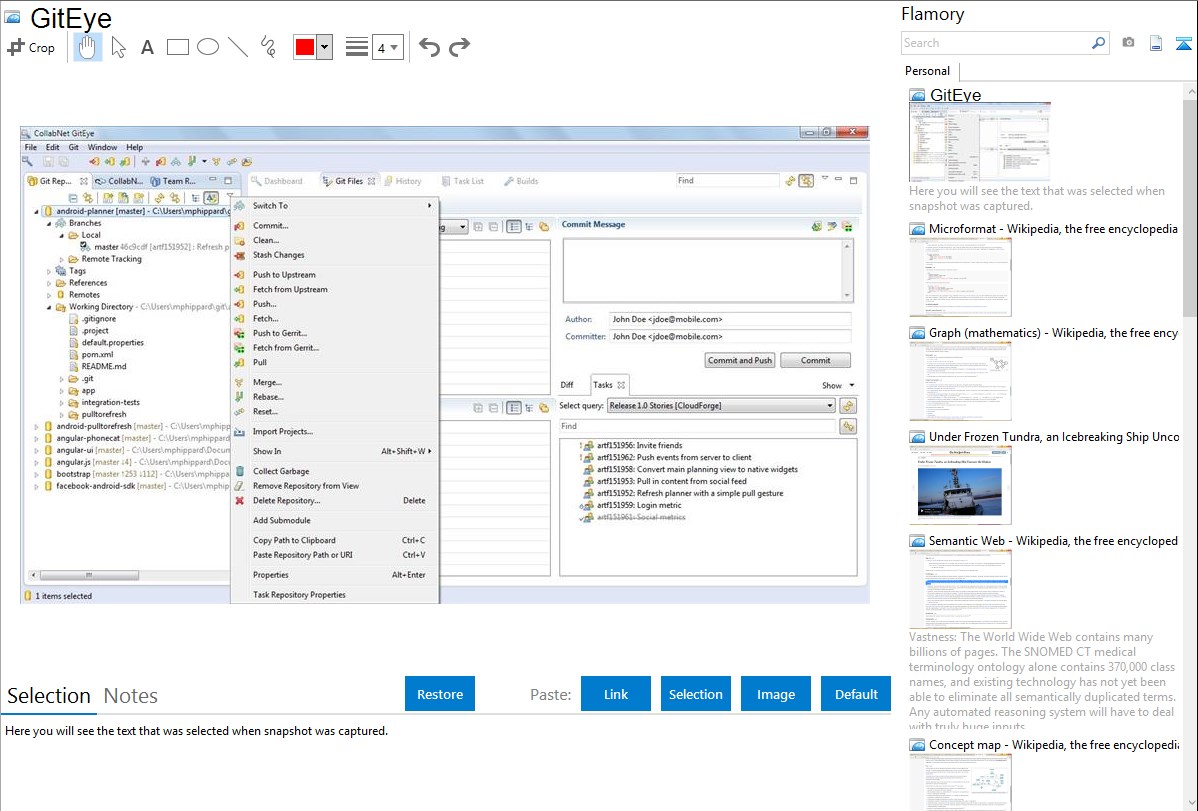
Task: Expand the integration-tests folder
Action: tap(62, 403)
